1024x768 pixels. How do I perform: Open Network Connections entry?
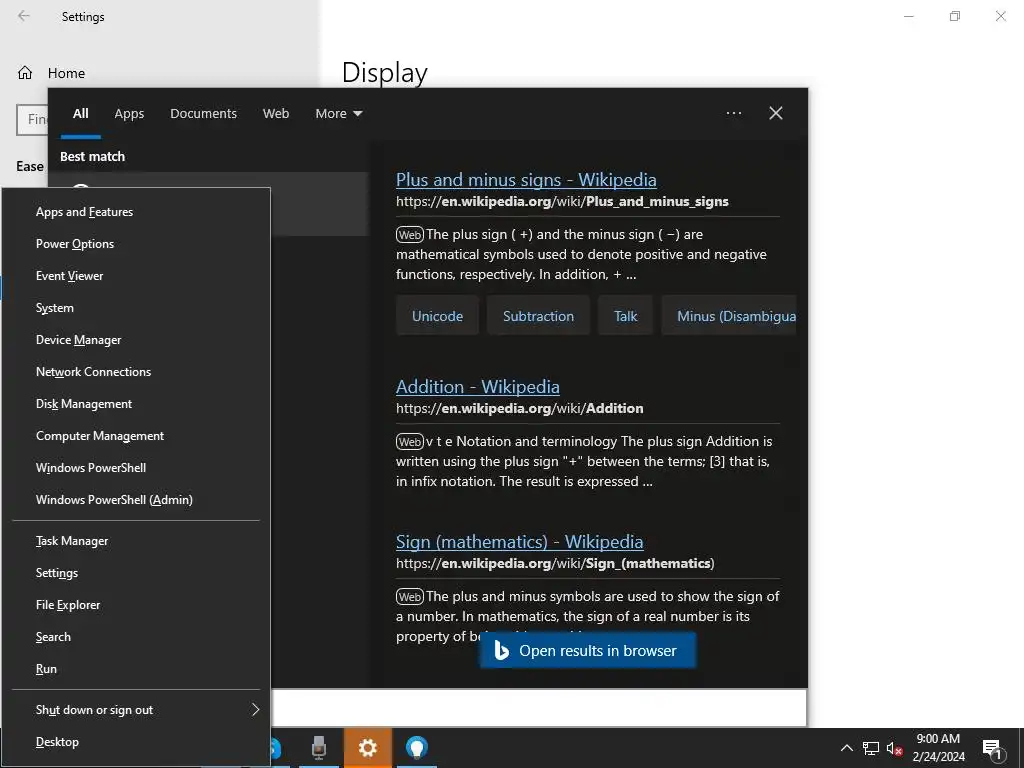pos(136,372)
